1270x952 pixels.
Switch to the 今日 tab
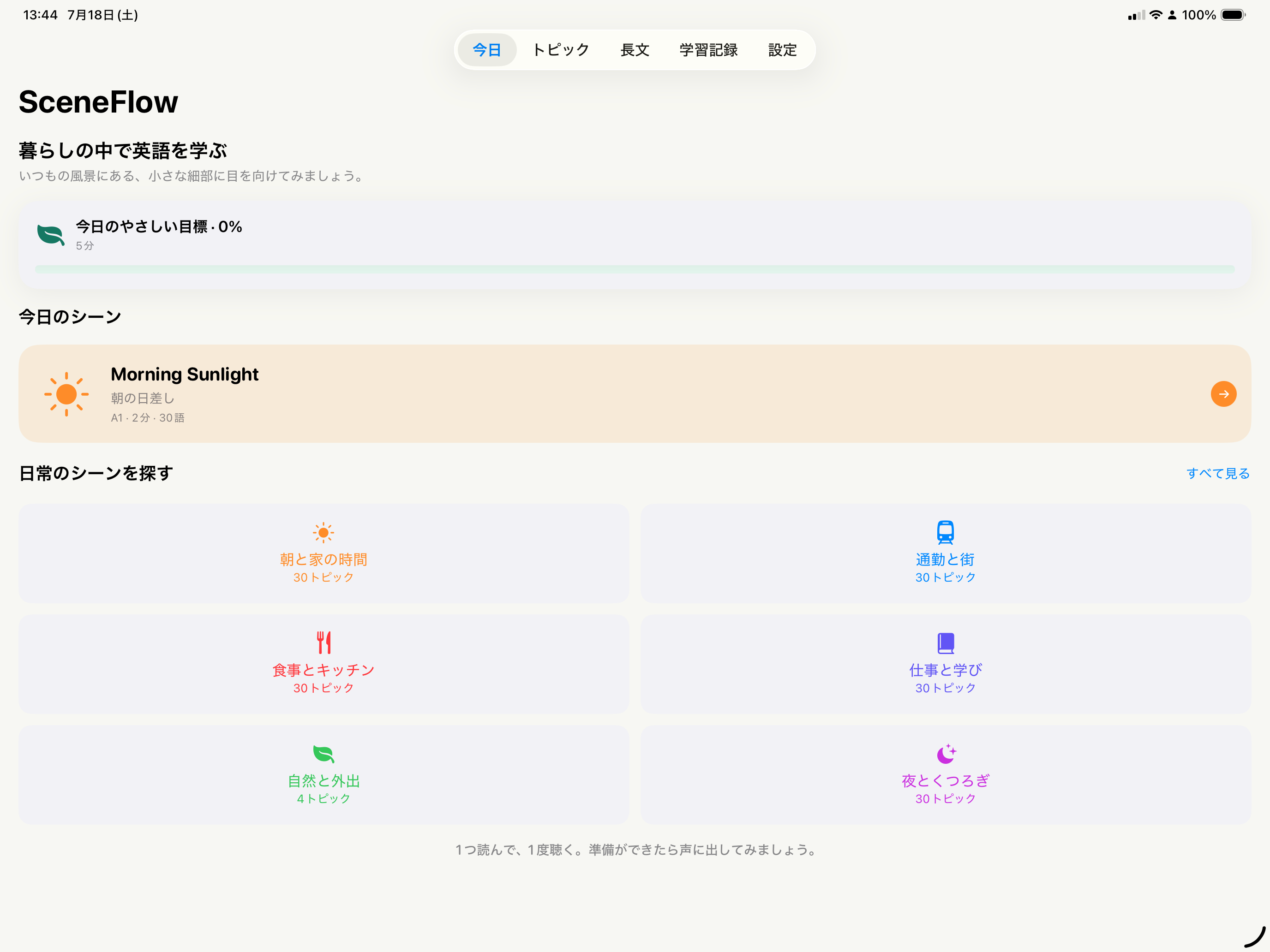click(x=487, y=50)
